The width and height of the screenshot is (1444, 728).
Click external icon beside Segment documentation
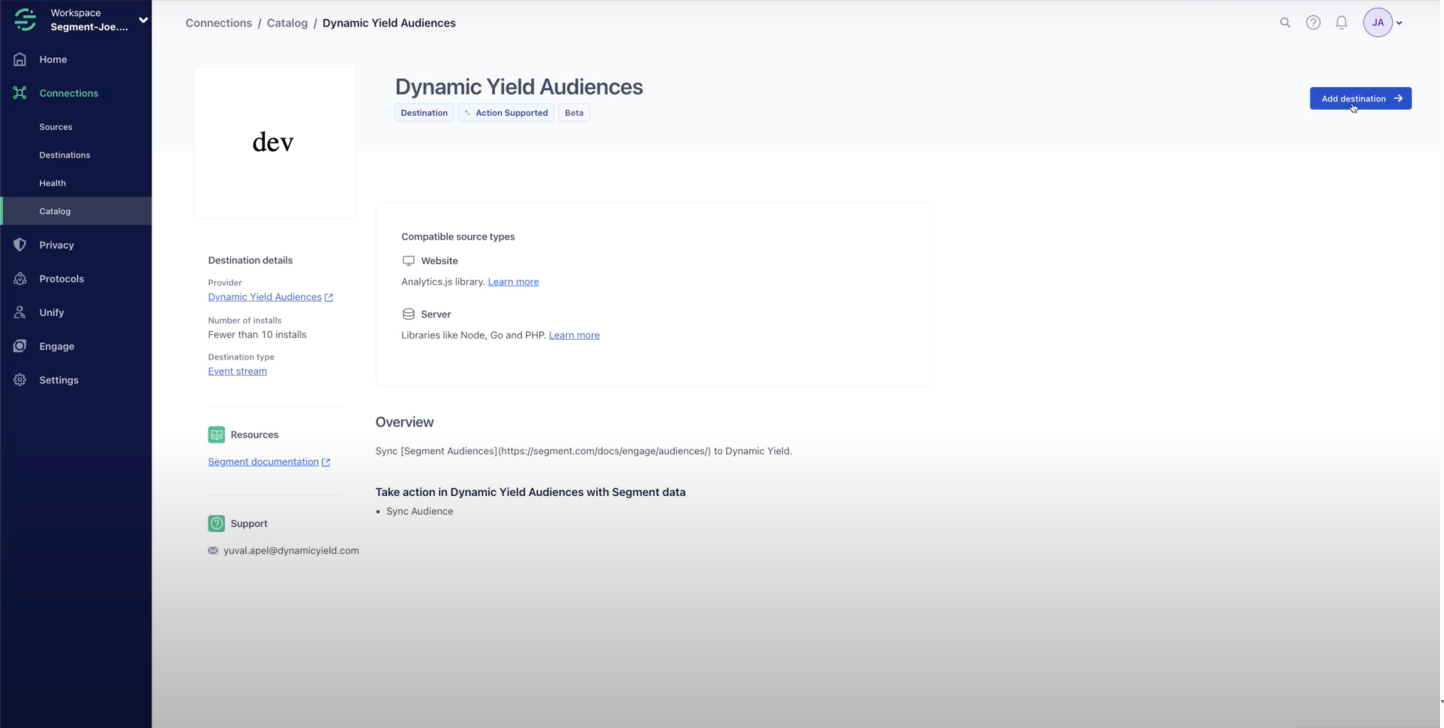[326, 462]
